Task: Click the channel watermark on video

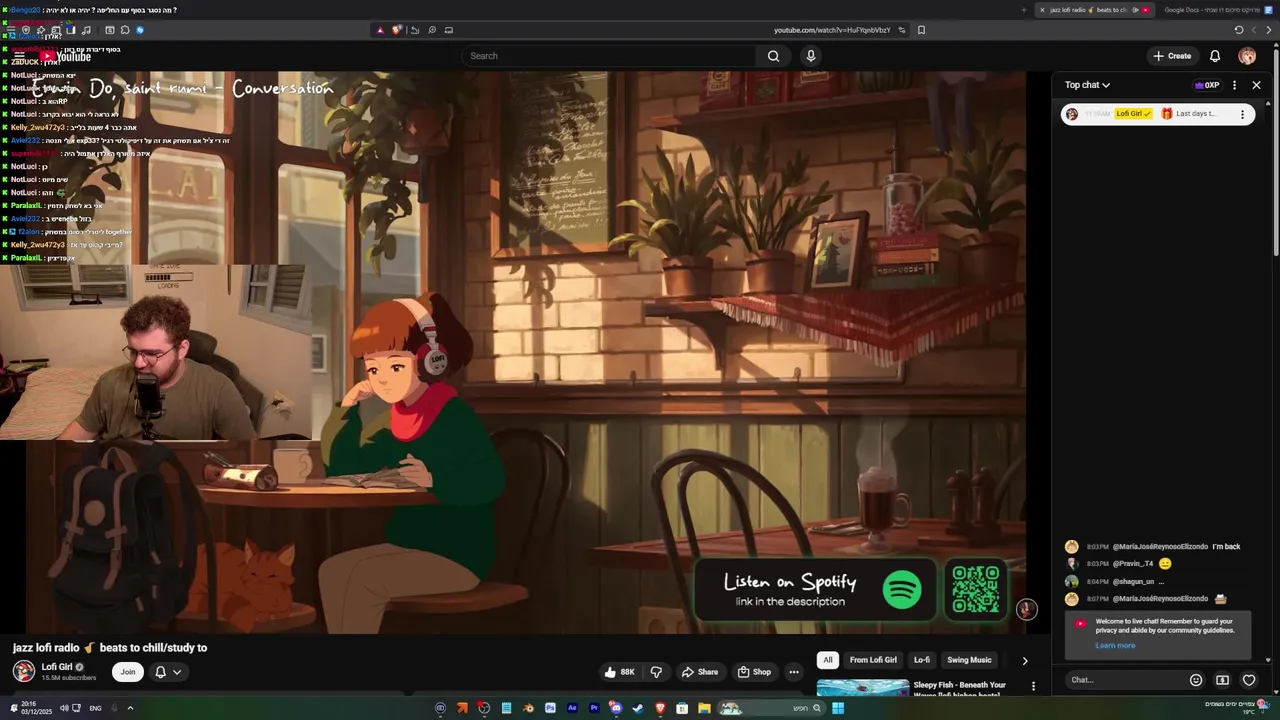Action: point(1027,609)
